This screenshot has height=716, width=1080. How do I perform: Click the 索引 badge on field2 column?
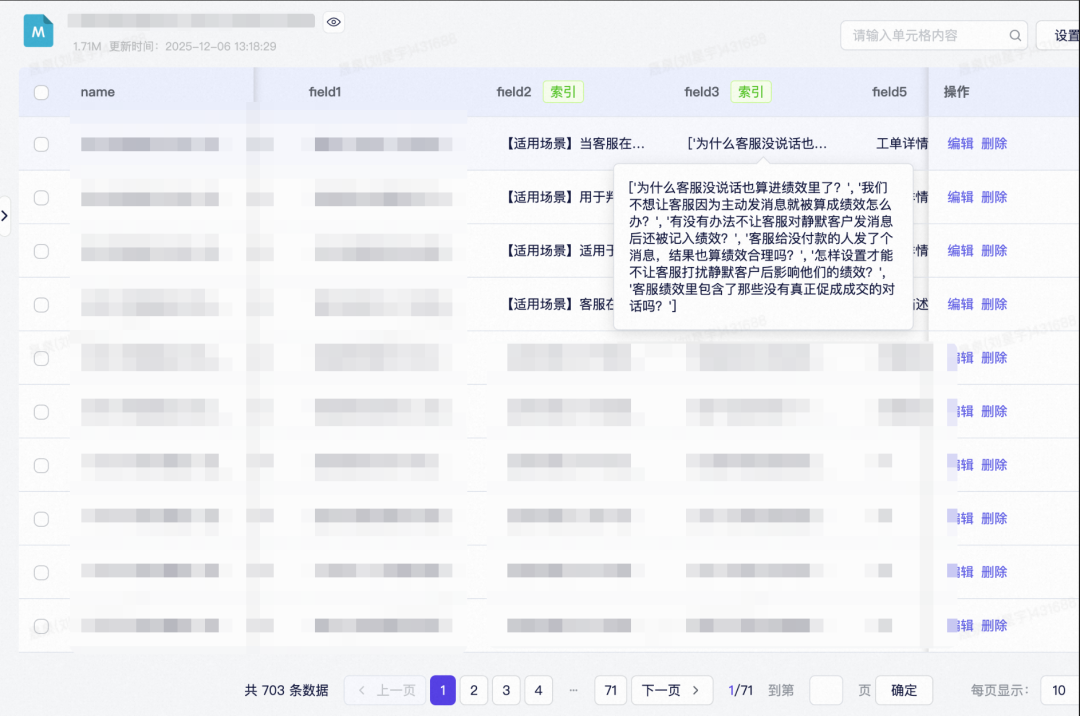(563, 91)
